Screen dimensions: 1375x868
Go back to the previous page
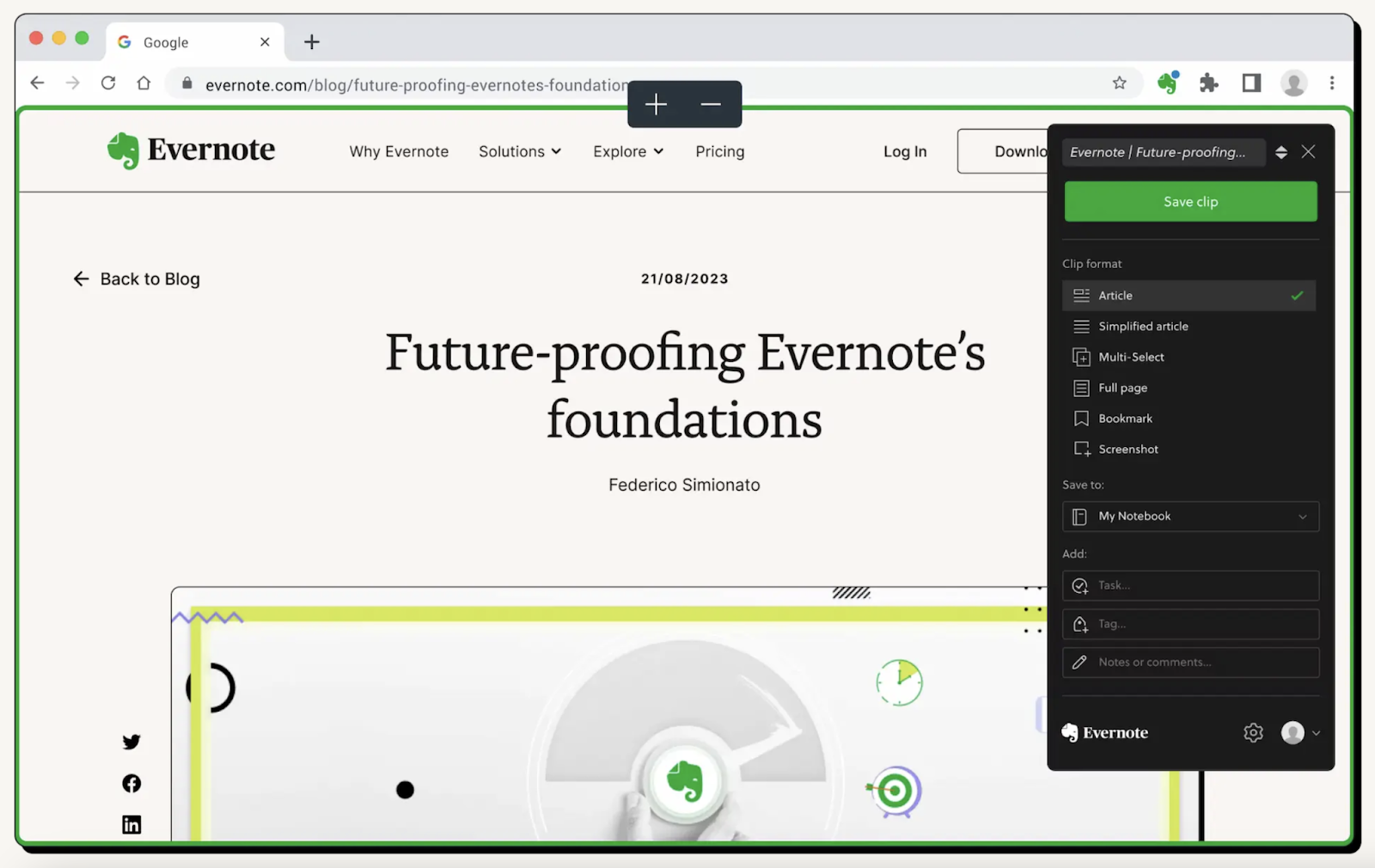(x=37, y=83)
